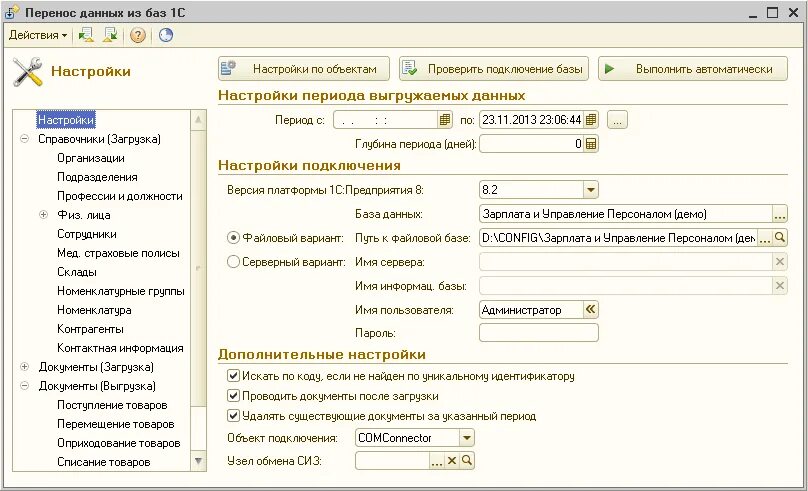The height and width of the screenshot is (491, 808).
Task: Clear the Имя информац. базы field
Action: pos(780,285)
